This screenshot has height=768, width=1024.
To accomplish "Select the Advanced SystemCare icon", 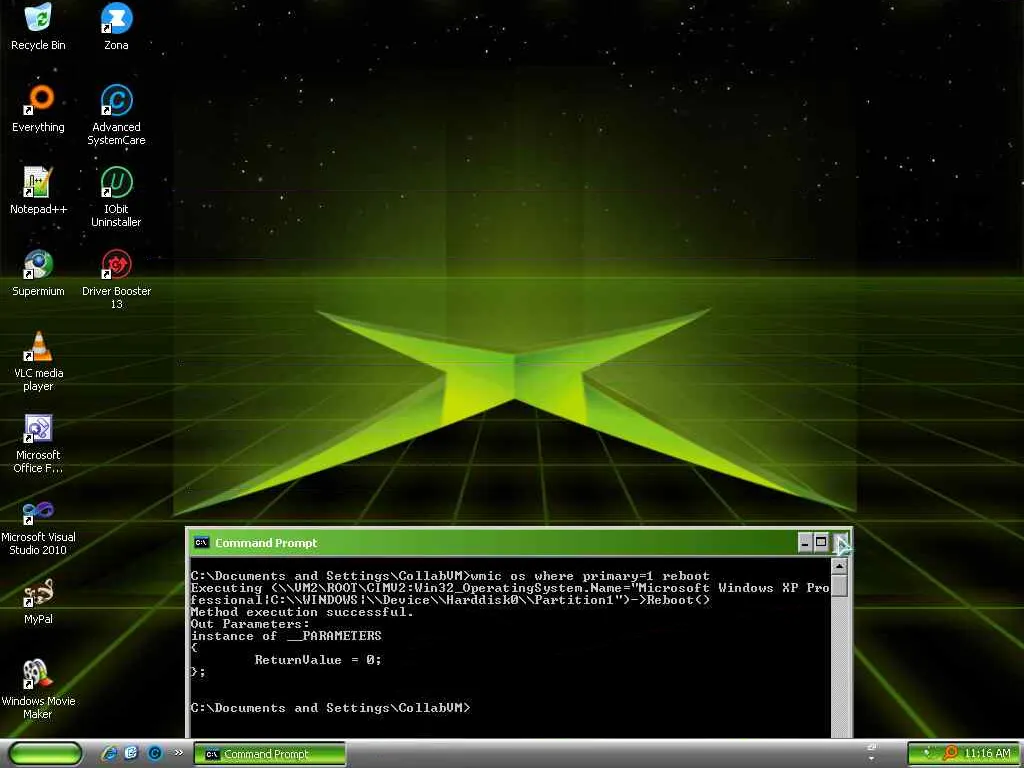I will pos(116,115).
